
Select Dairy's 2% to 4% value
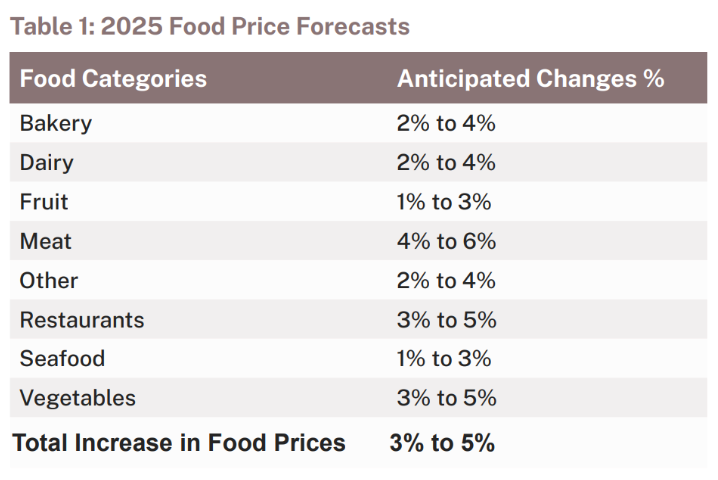click(x=446, y=163)
